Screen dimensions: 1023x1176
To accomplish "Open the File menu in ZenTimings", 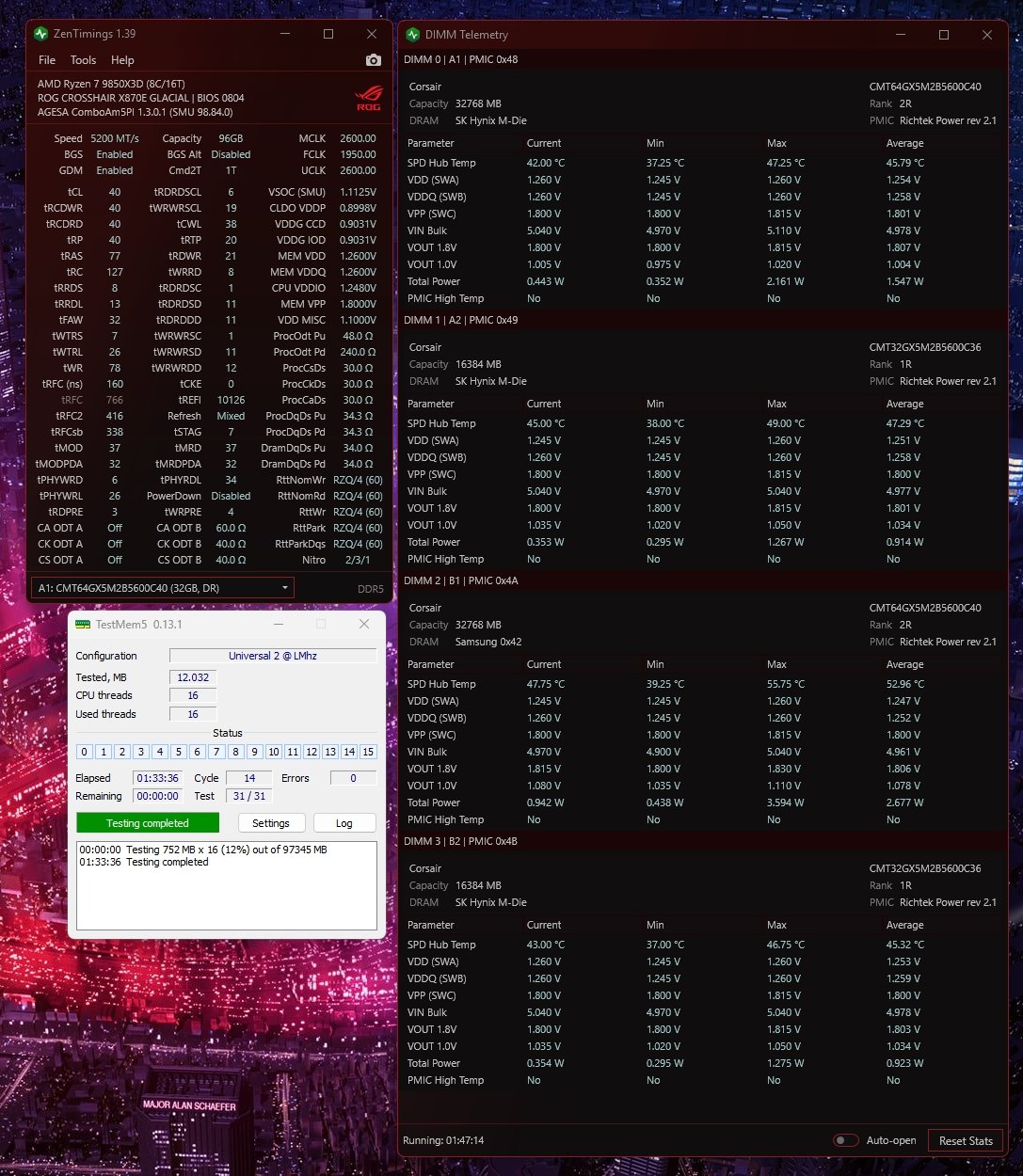I will pyautogui.click(x=47, y=60).
